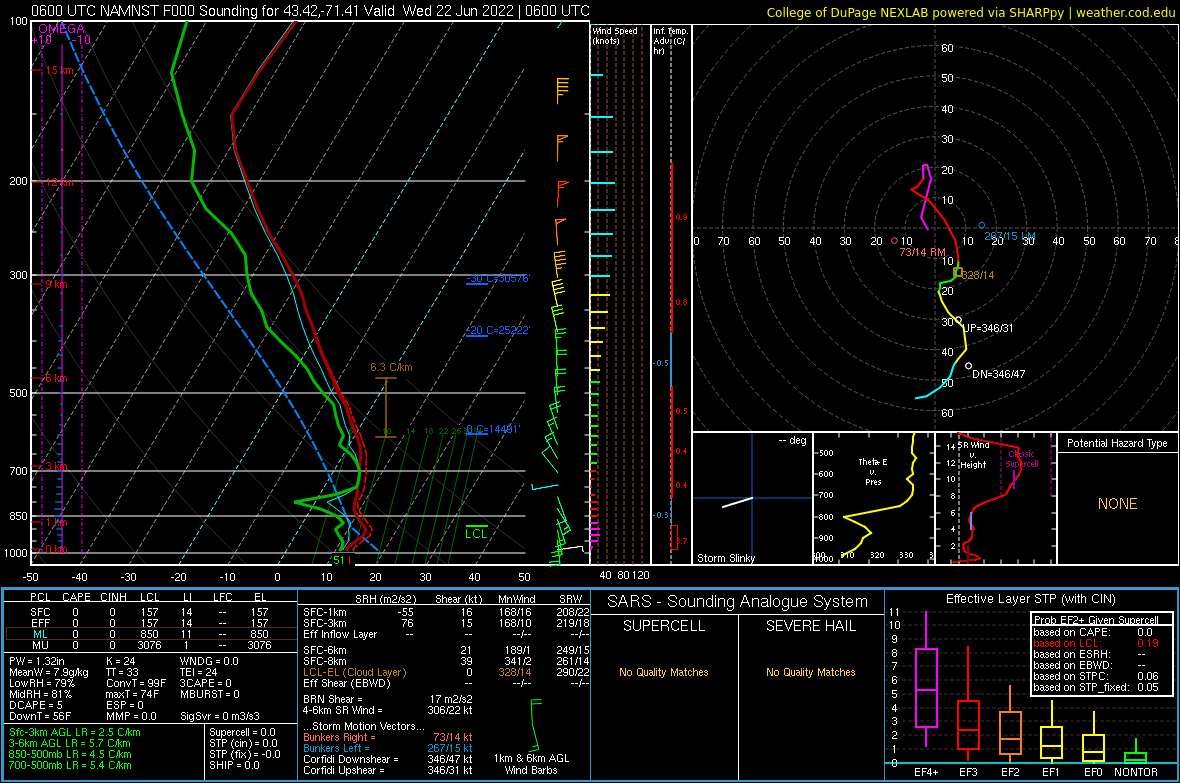Click the 6.3 C/km lapse rate bracket

click(x=386, y=404)
